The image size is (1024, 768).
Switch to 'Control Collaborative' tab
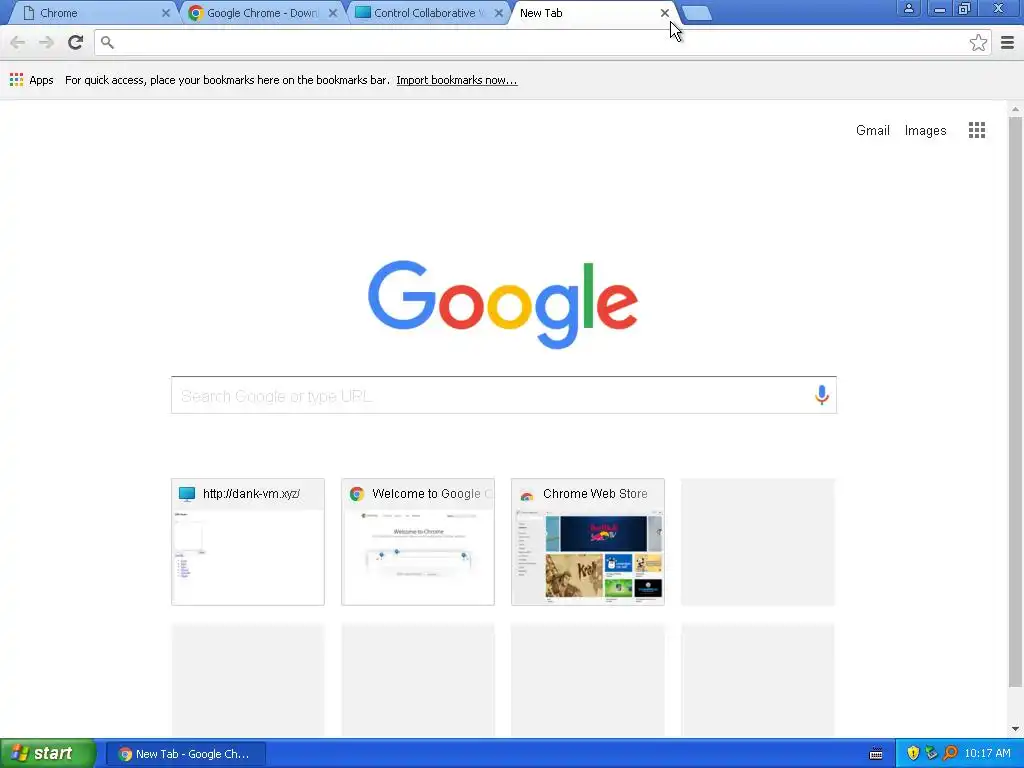pyautogui.click(x=428, y=13)
